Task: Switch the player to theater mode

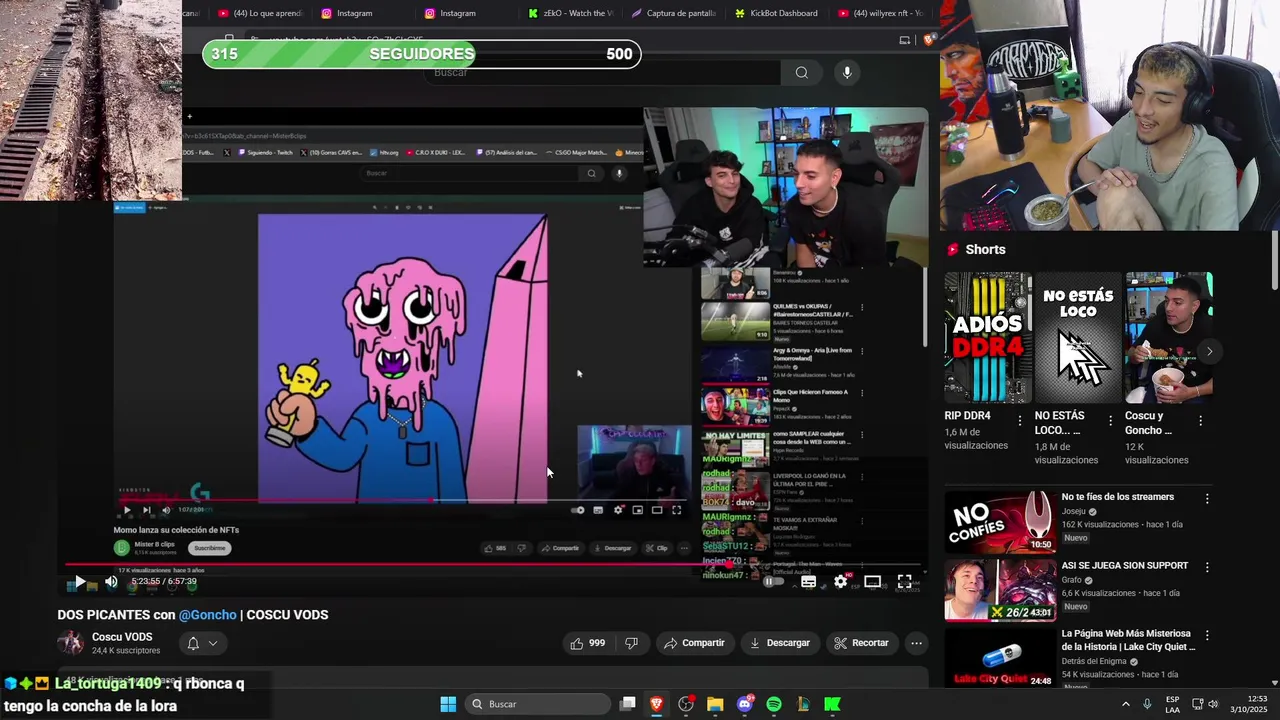Action: 872,581
